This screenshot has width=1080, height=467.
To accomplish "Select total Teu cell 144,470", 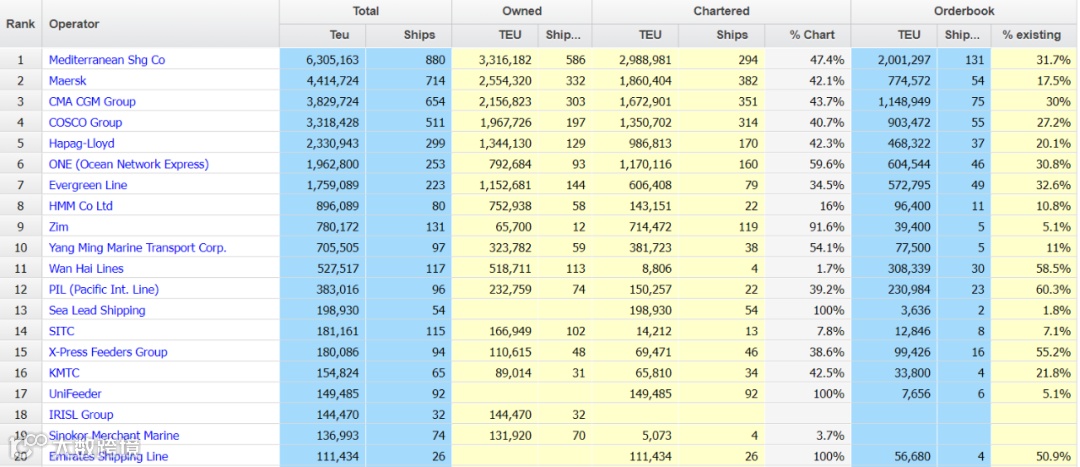I will point(322,414).
